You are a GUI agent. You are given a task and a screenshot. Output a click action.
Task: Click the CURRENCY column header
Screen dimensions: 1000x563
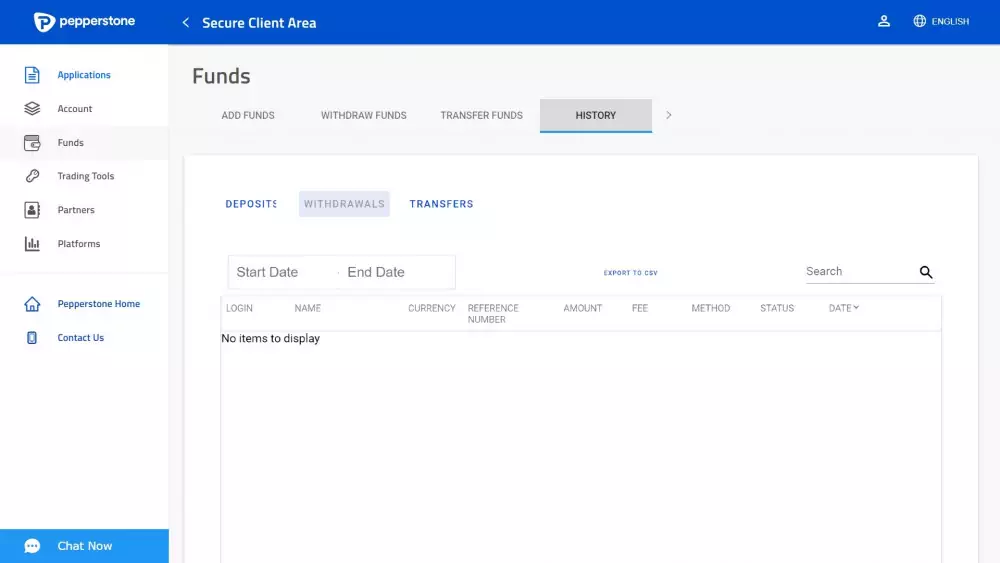click(x=432, y=308)
